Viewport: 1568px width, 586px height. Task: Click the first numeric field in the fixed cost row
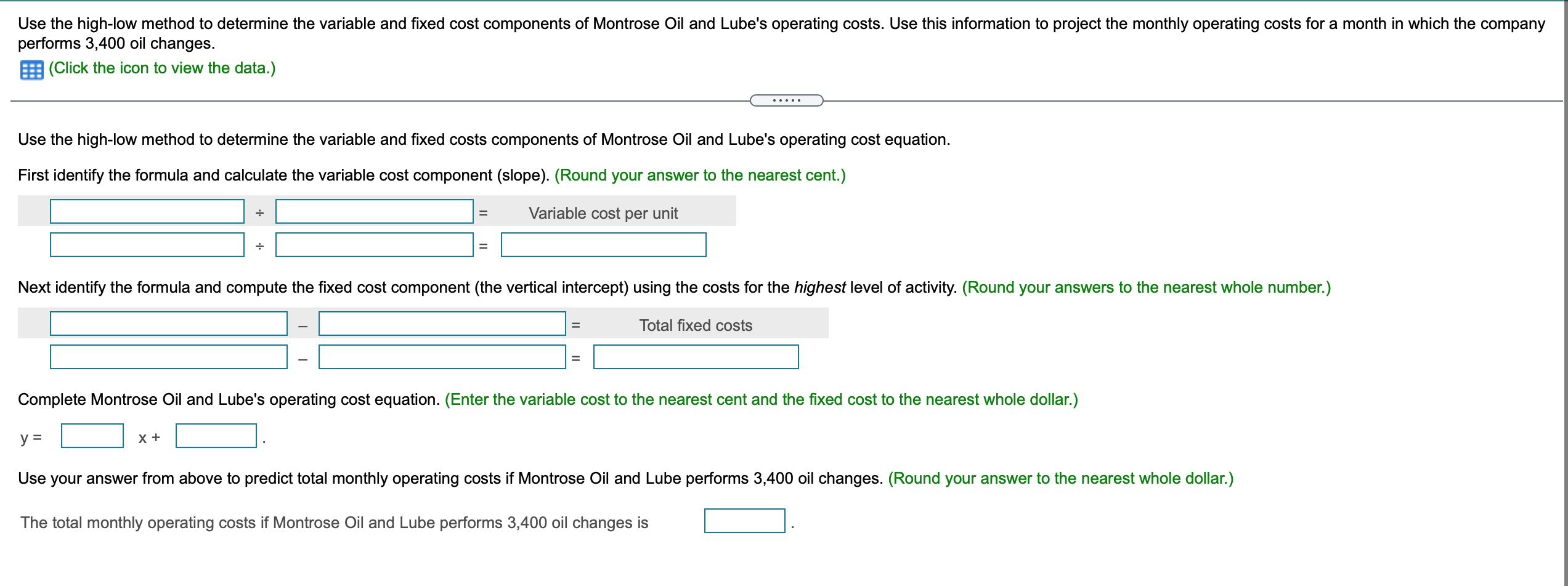tap(168, 356)
